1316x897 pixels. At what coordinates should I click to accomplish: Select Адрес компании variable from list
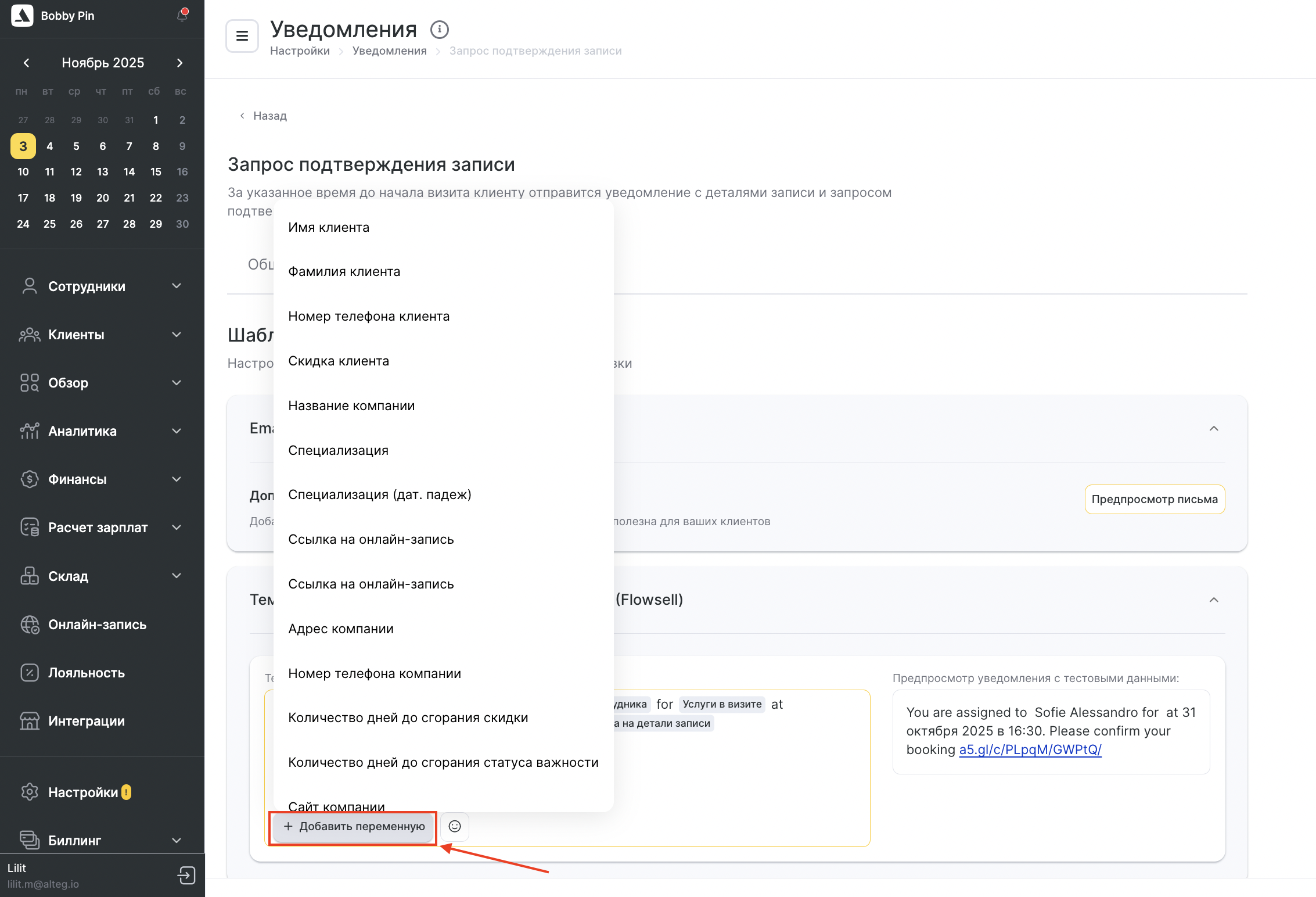341,629
